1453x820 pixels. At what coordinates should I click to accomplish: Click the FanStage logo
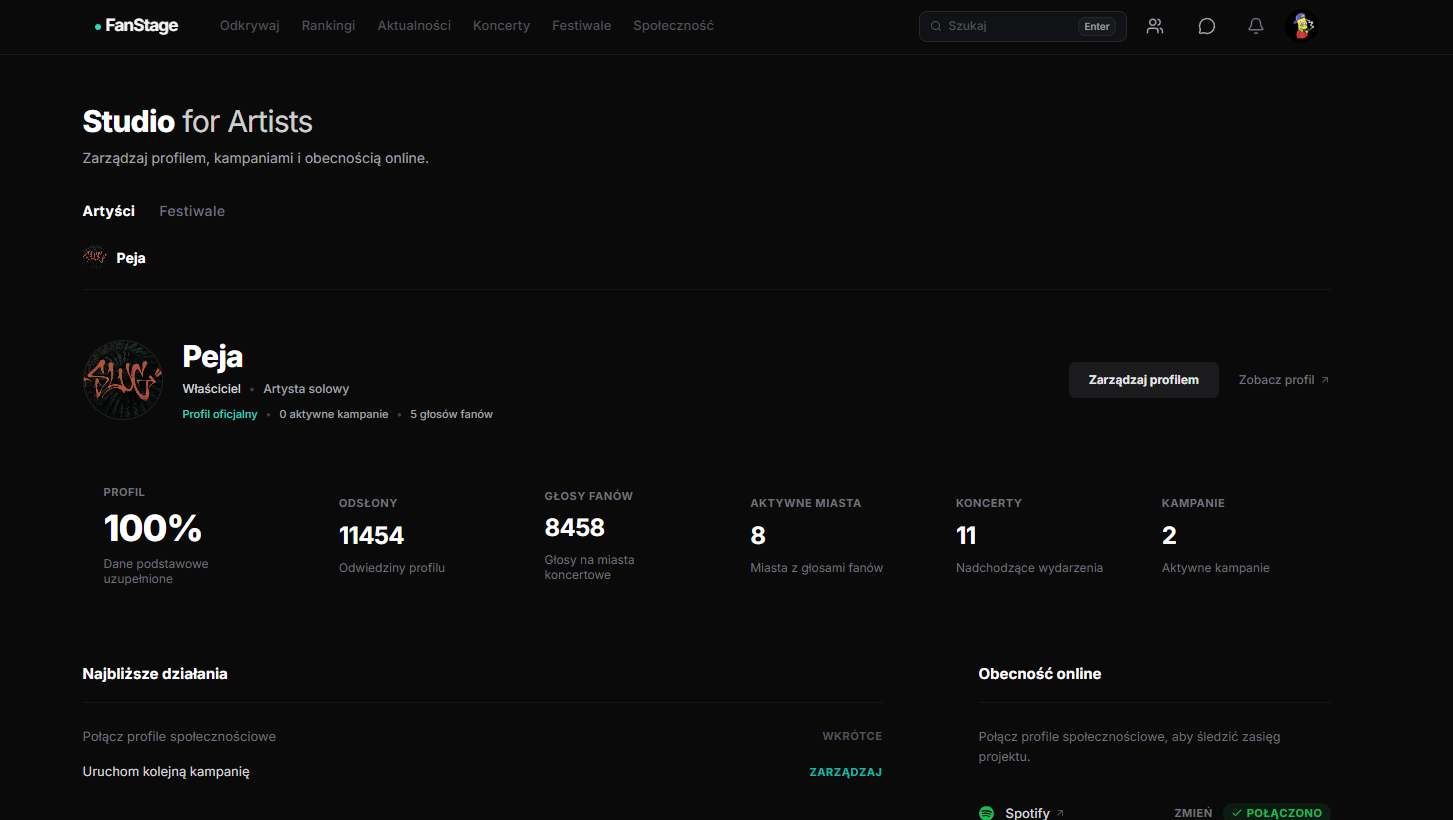pyautogui.click(x=136, y=26)
